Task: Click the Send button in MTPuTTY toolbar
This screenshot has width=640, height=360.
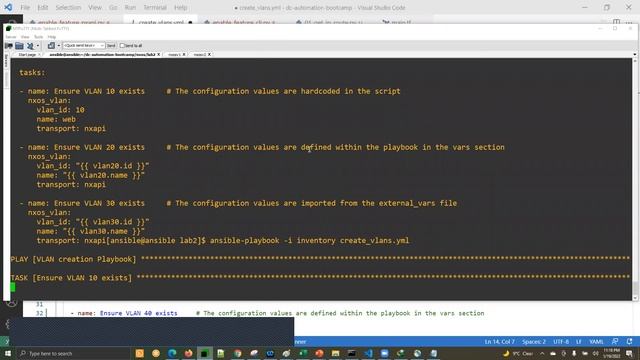Action: [x=111, y=46]
